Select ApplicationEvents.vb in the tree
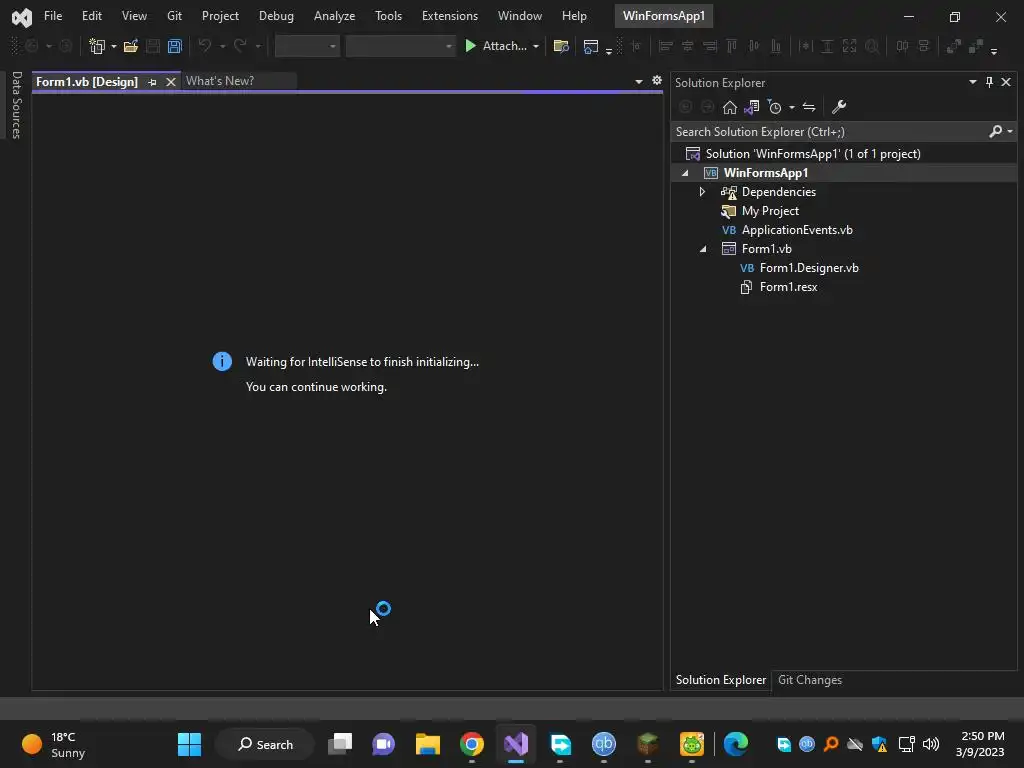 (797, 230)
